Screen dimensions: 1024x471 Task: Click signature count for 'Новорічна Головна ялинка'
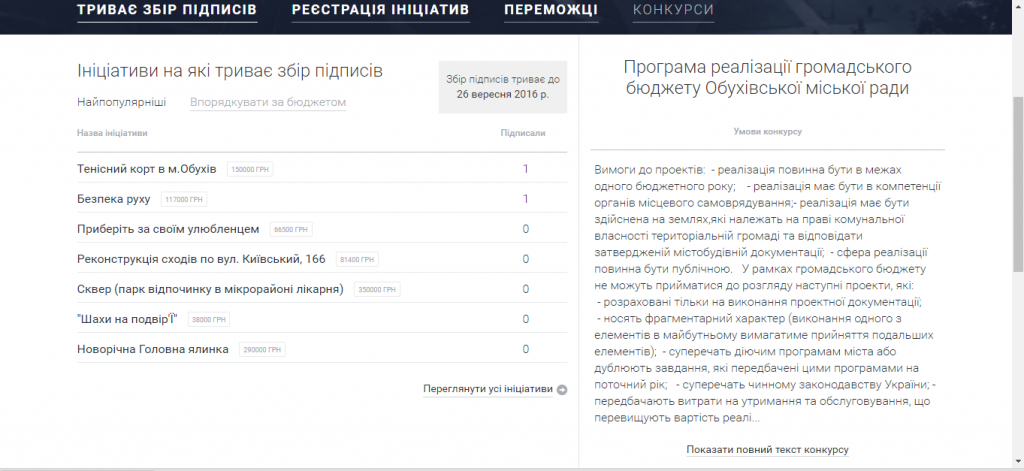(525, 349)
